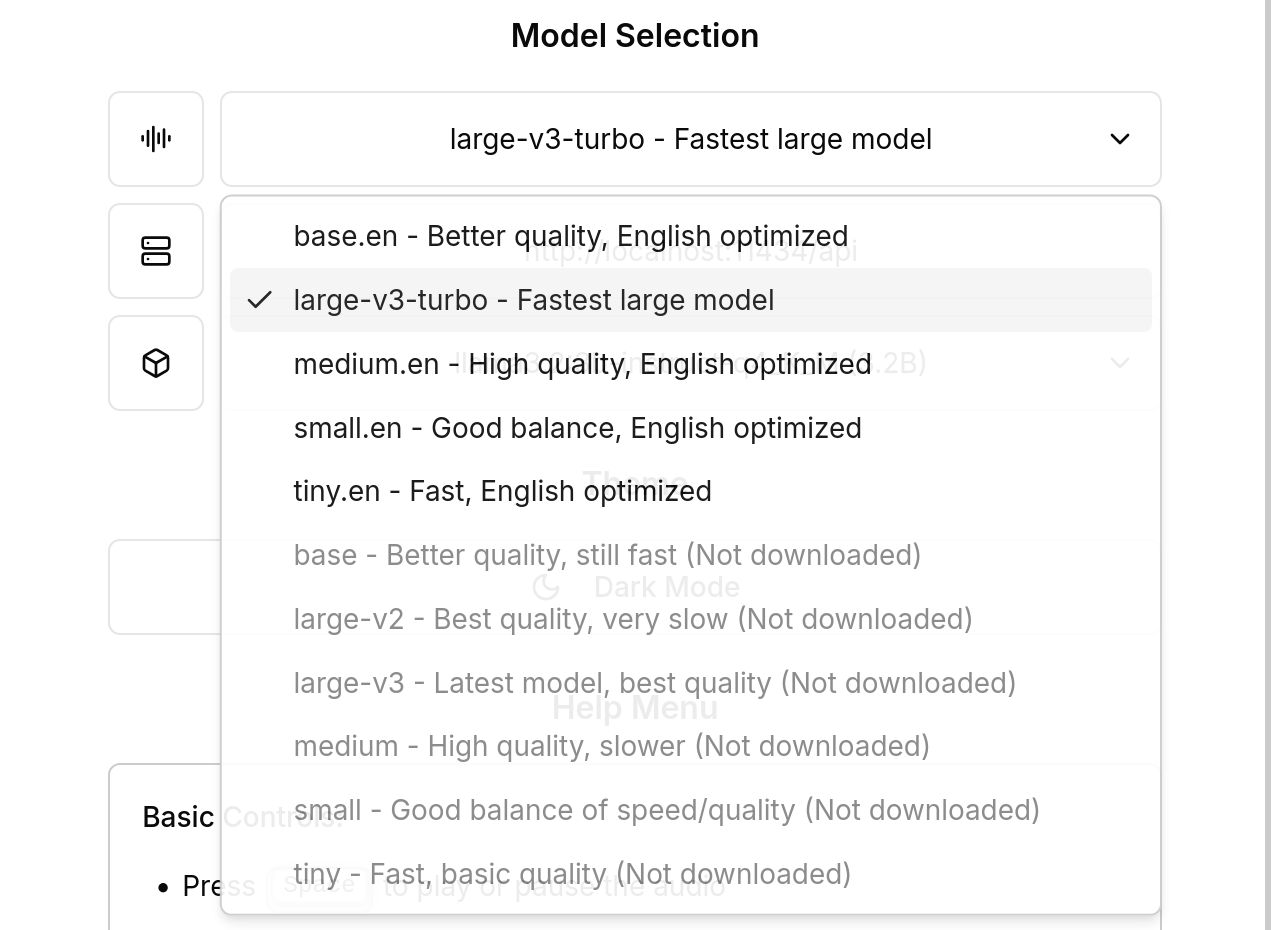This screenshot has width=1274, height=930.
Task: Deselect the currently checked model entry
Action: tap(533, 299)
